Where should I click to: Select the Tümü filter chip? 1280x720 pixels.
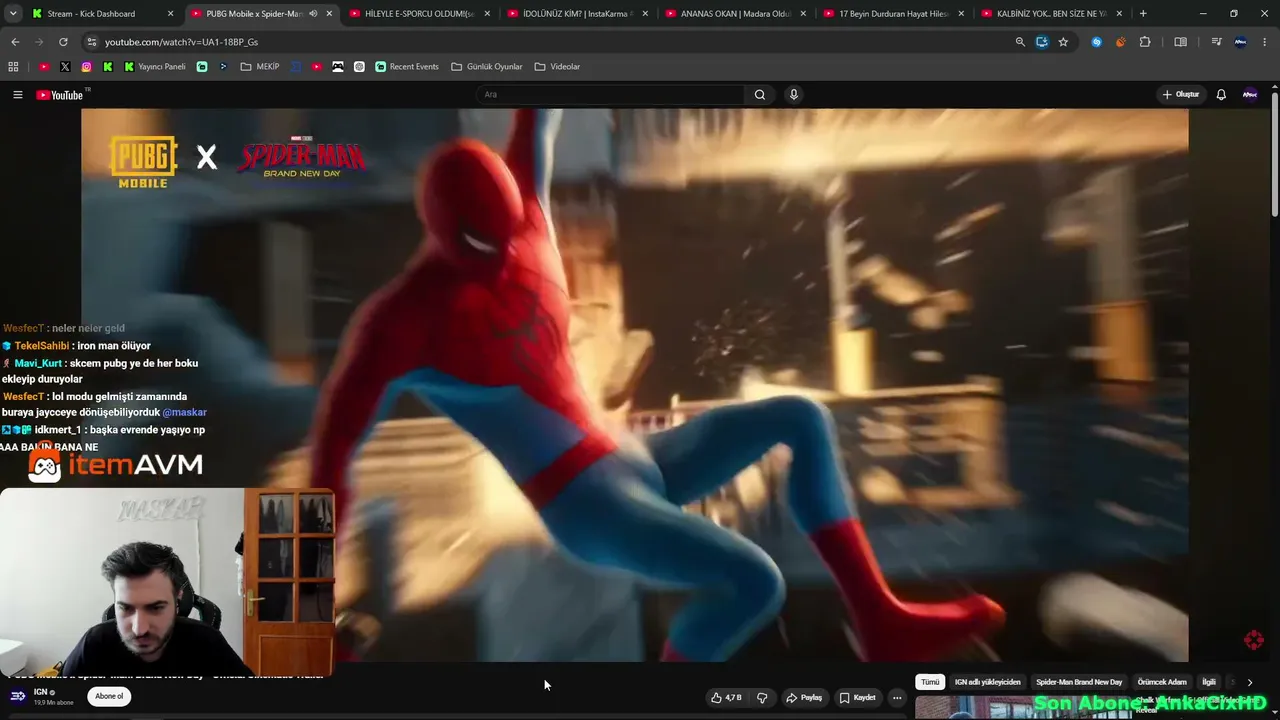coord(930,682)
